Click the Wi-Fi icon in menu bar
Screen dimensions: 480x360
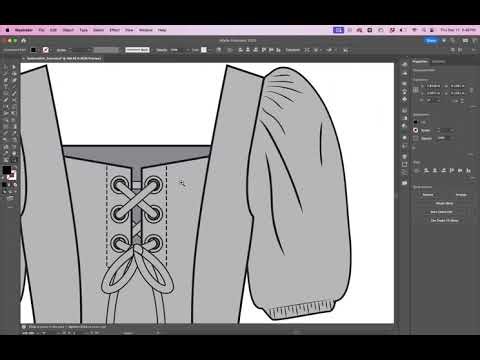tap(414, 30)
